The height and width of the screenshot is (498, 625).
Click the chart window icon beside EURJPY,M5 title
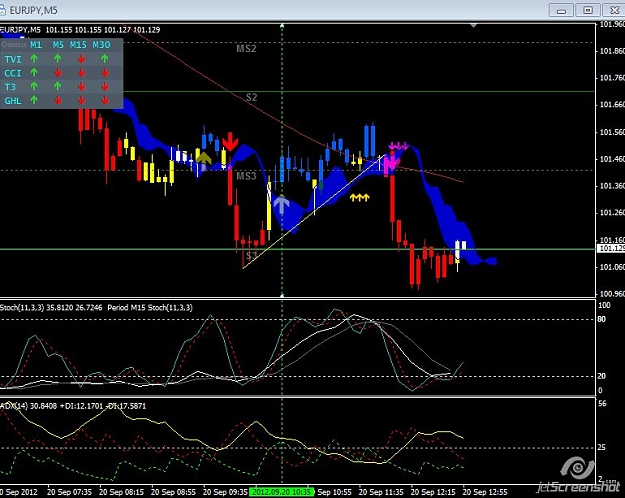(2, 10)
